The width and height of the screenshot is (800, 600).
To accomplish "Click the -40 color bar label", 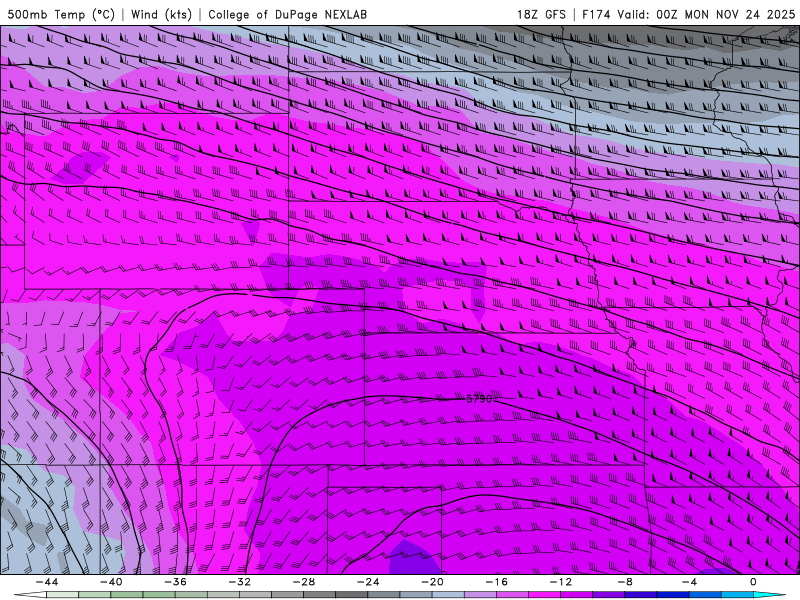I will (x=111, y=582).
